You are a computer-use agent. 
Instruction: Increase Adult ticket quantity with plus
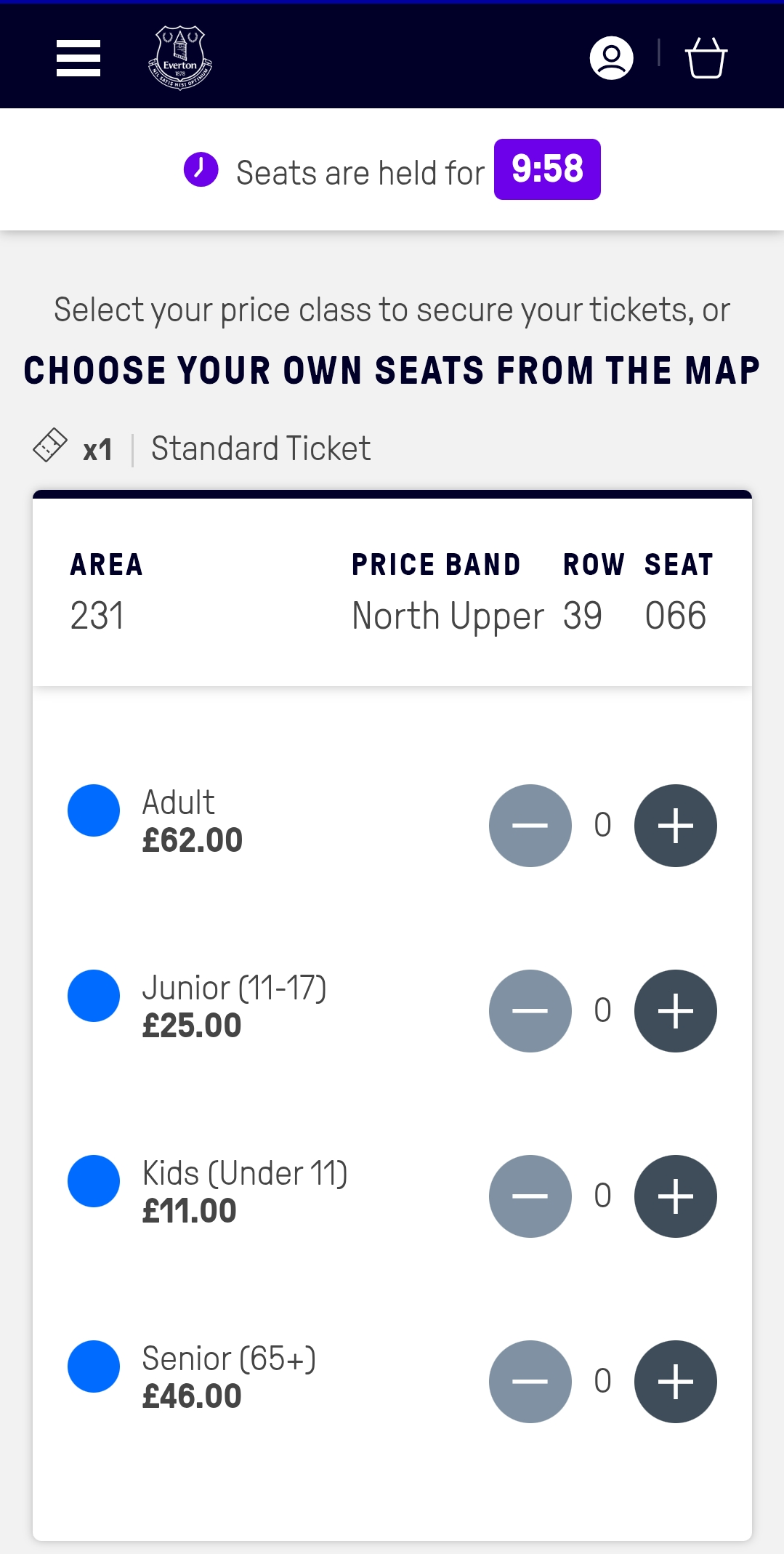675,826
